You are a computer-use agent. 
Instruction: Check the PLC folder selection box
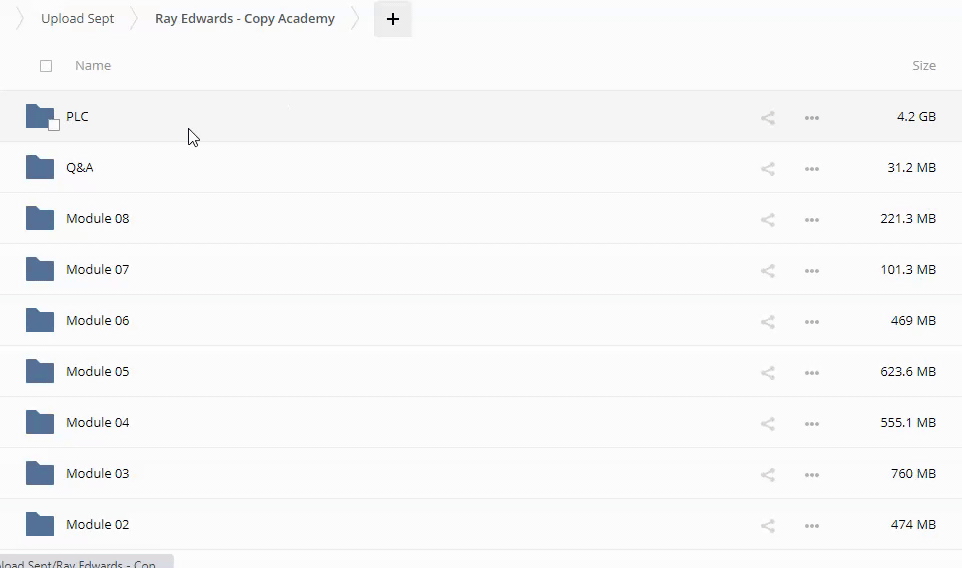click(x=54, y=125)
